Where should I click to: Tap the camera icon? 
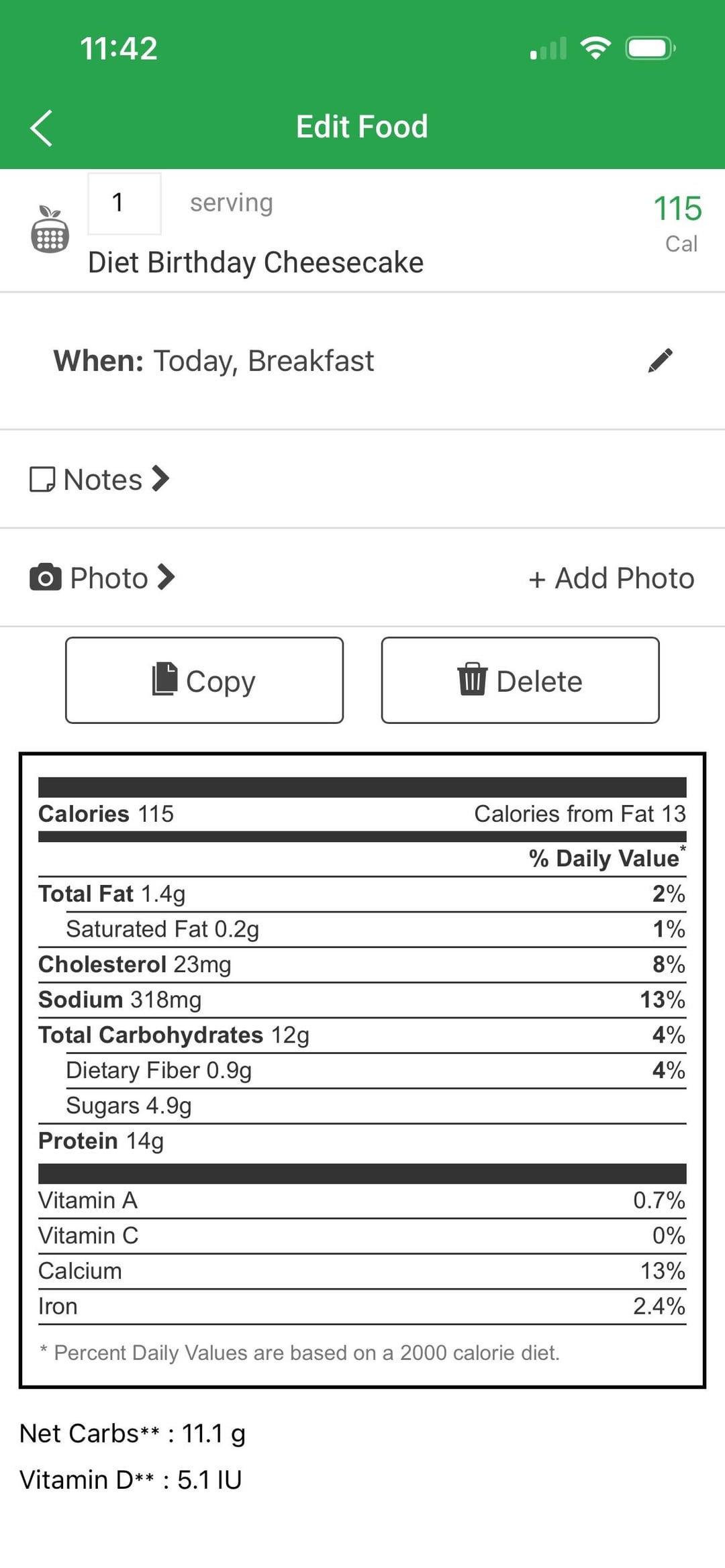pos(46,578)
